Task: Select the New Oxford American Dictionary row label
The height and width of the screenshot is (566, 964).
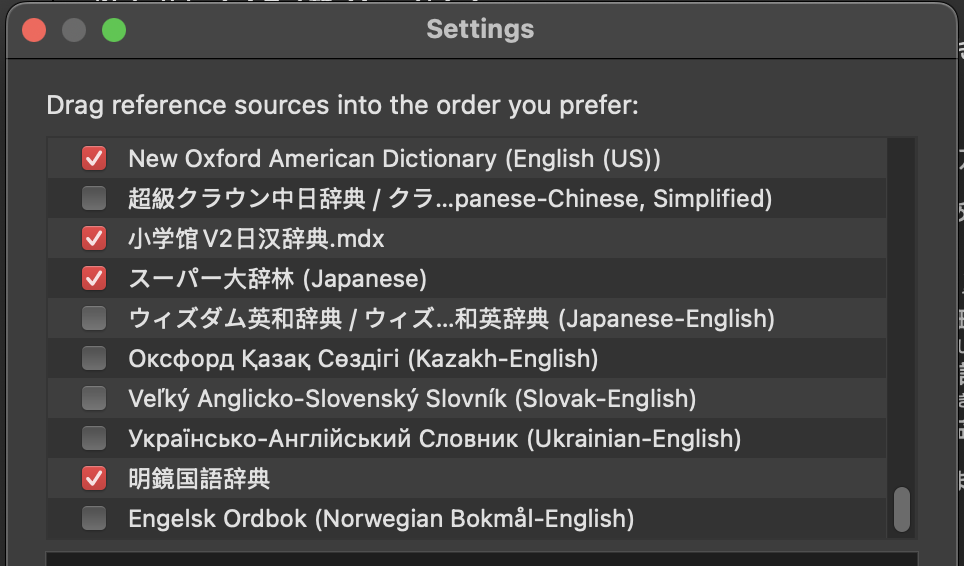Action: click(394, 158)
